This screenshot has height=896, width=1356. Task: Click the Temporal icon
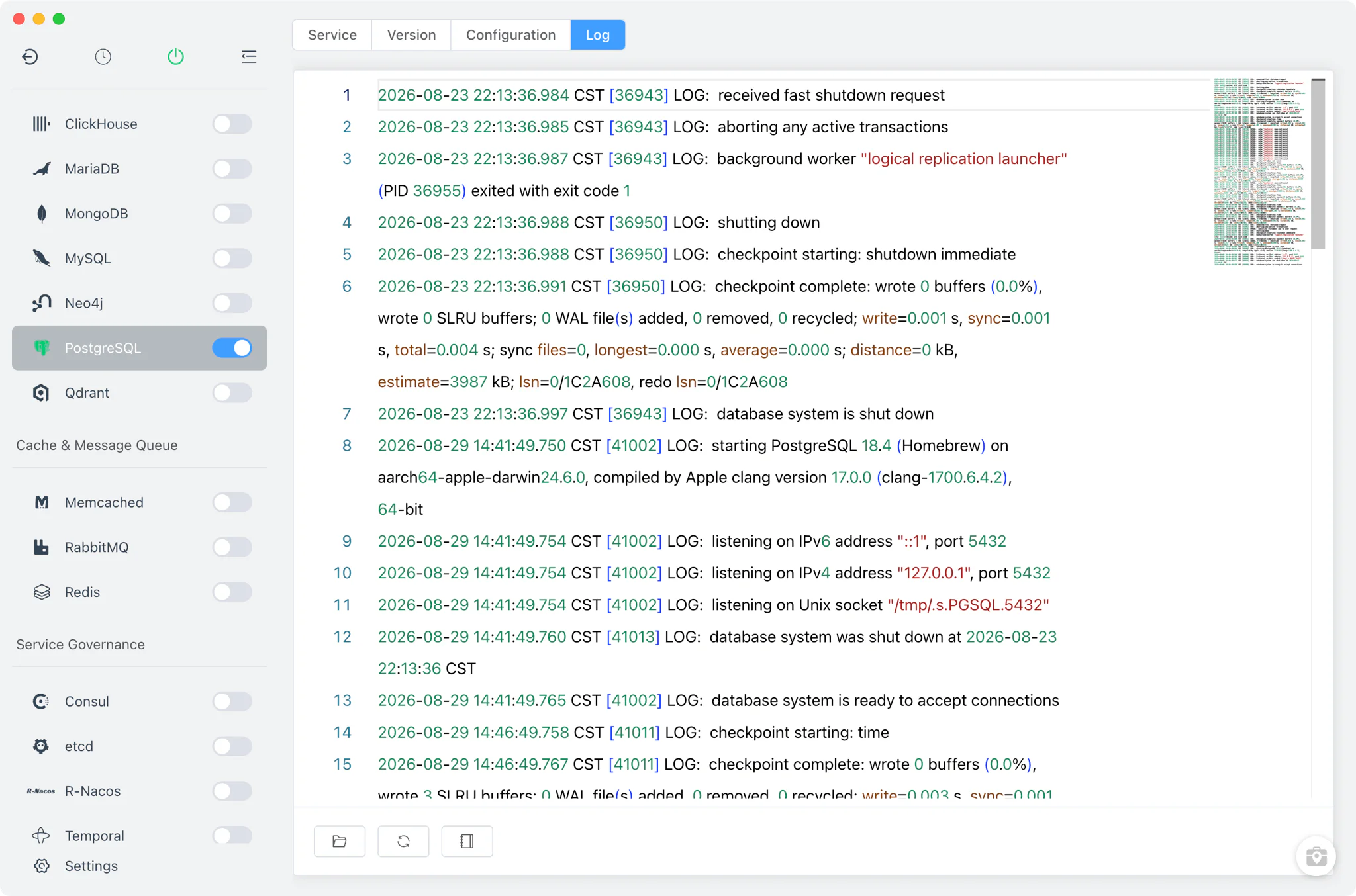41,835
